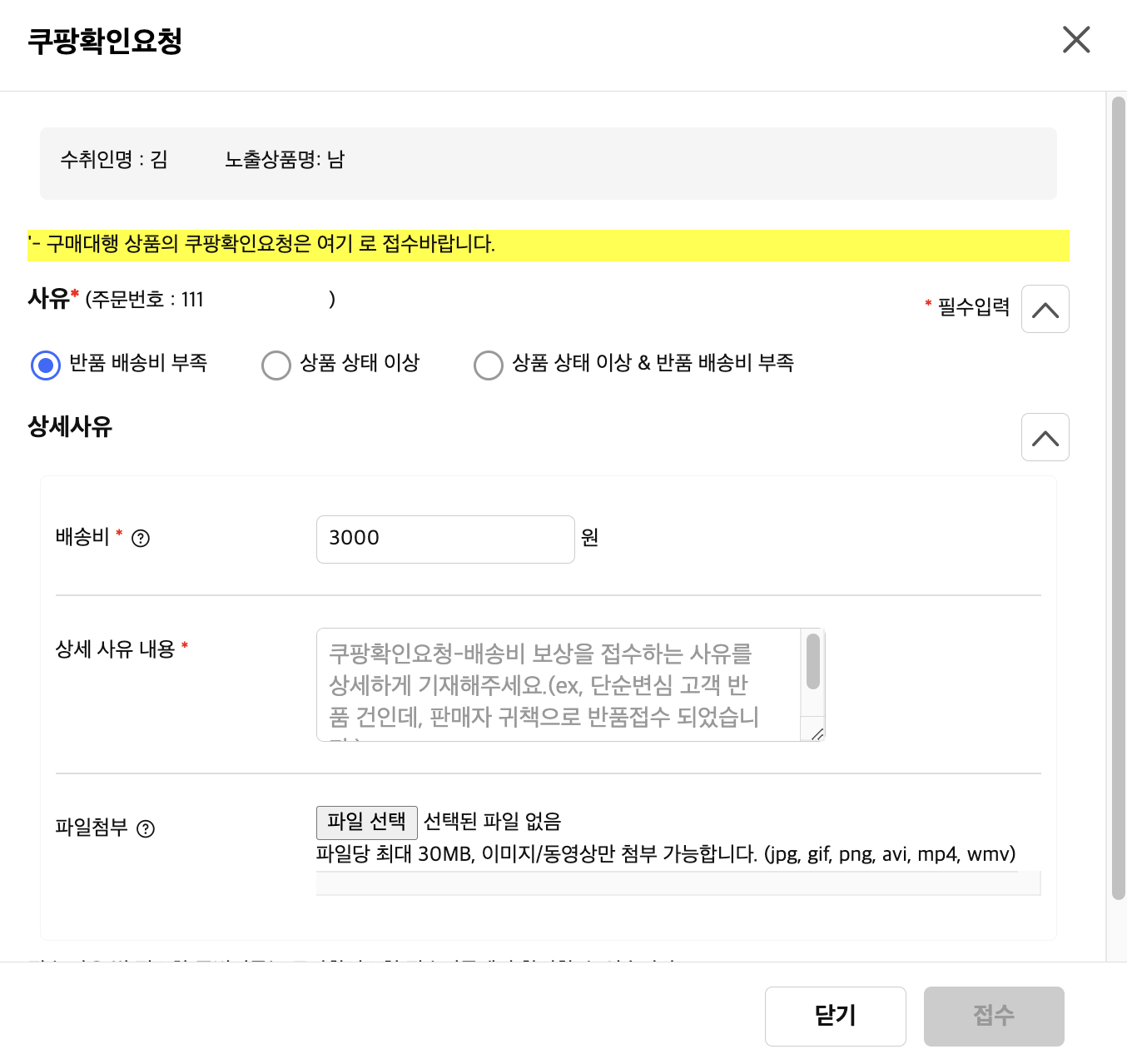This screenshot has height=1064, width=1127.
Task: Click the 파일당 최대 30MB notice text
Action: point(666,854)
